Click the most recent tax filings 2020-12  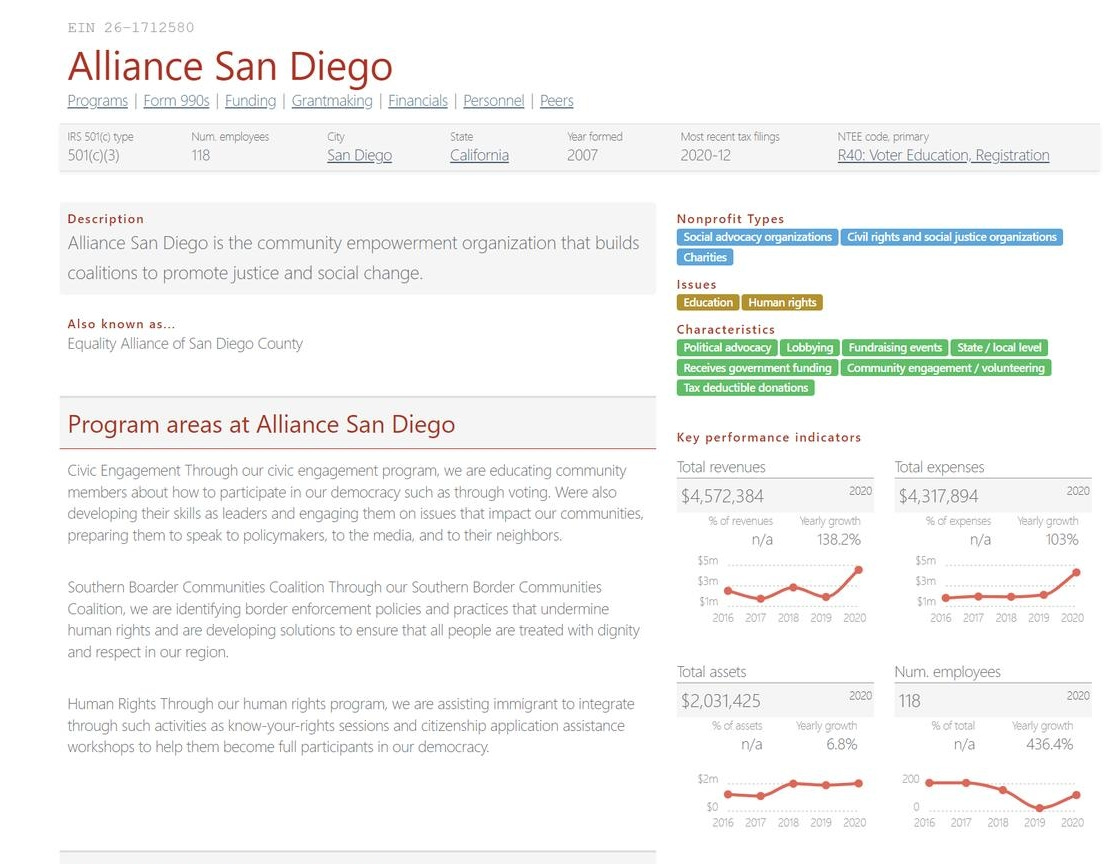coord(705,155)
